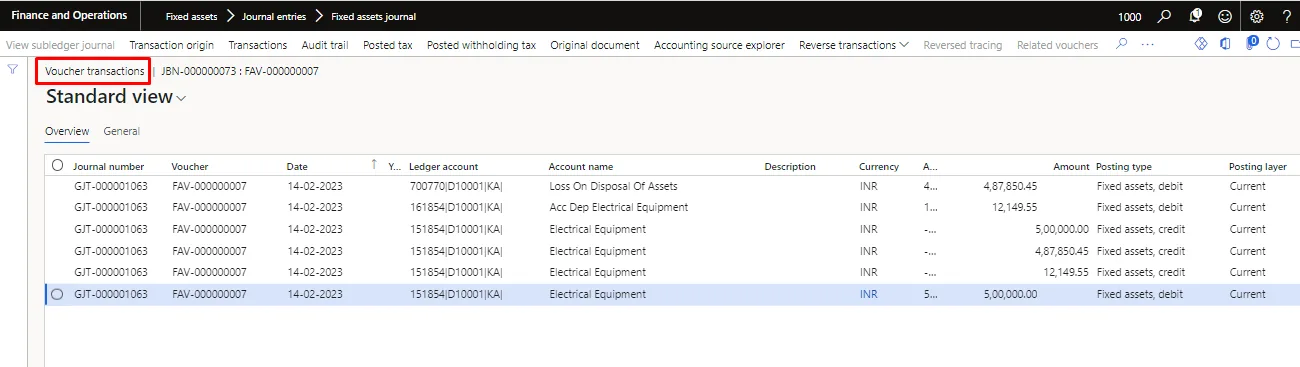Click the Finance and Operations home title
This screenshot has width=1300, height=367.
tap(69, 16)
